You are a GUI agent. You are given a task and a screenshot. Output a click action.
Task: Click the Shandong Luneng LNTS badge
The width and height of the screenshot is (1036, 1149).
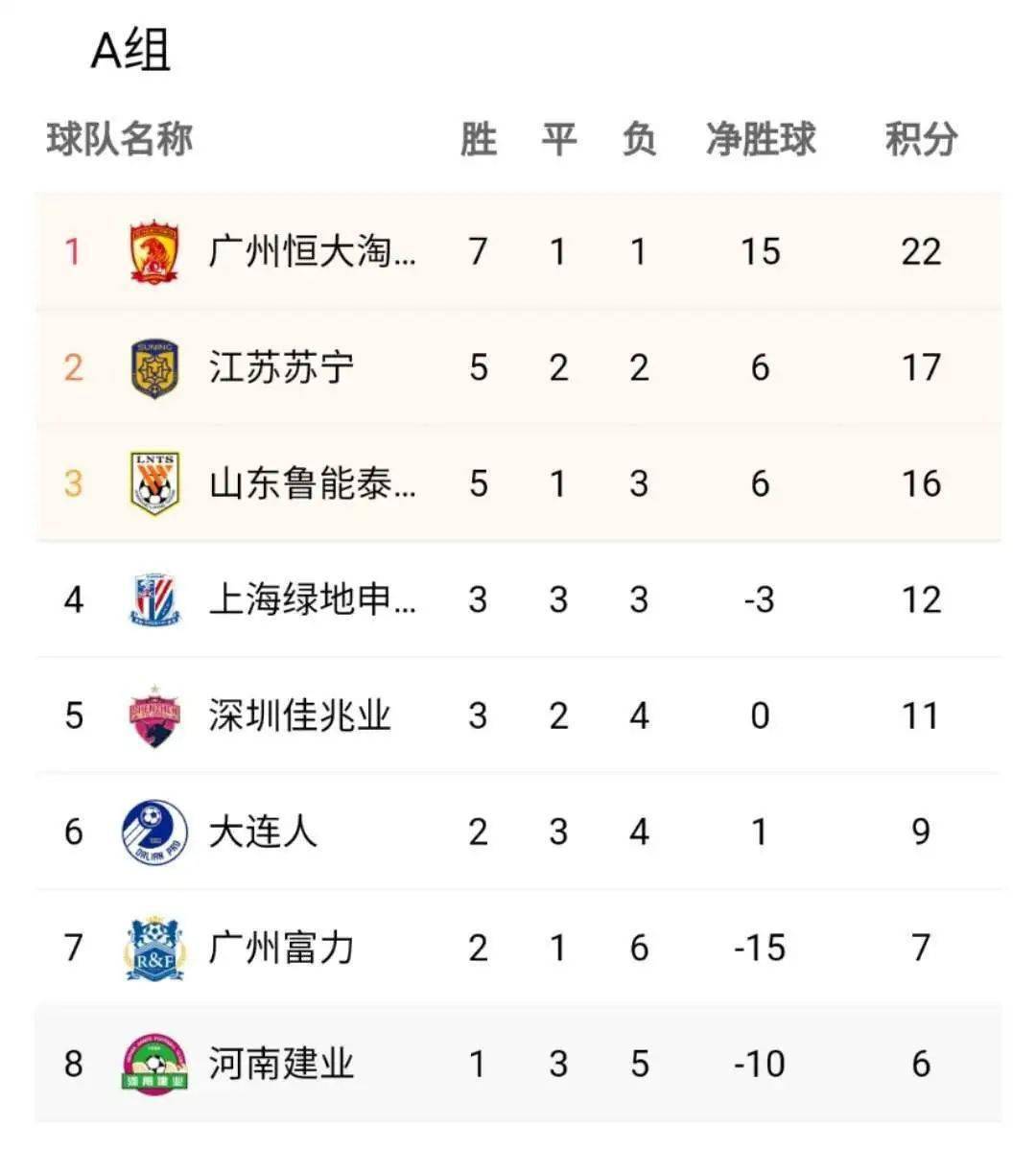(x=154, y=483)
